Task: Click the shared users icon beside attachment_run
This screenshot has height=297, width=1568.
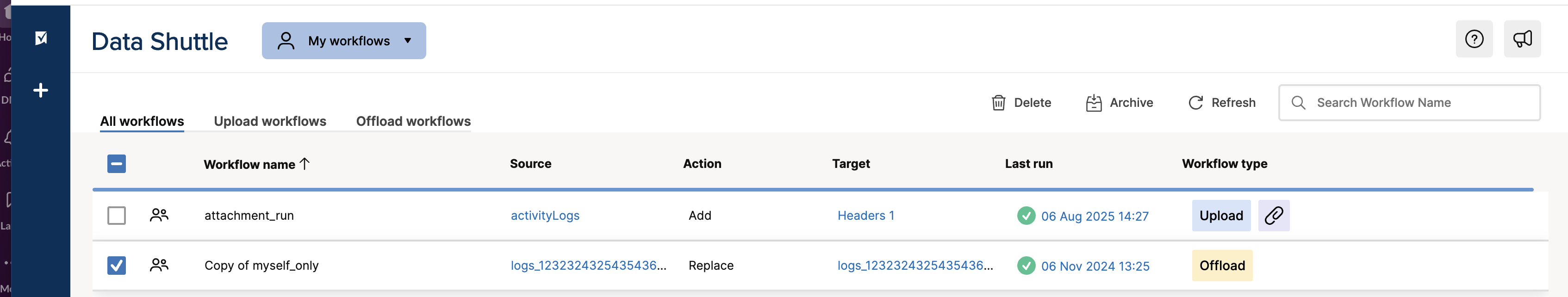Action: coord(159,215)
